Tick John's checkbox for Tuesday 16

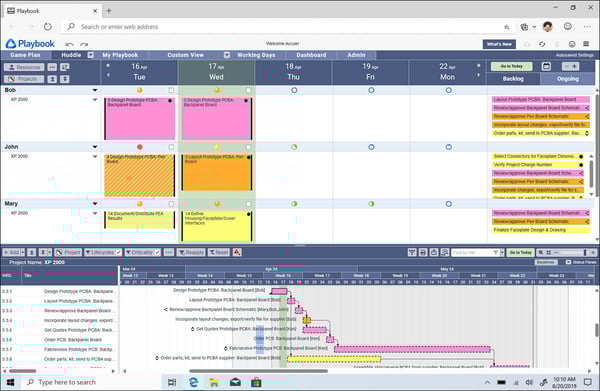[171, 147]
